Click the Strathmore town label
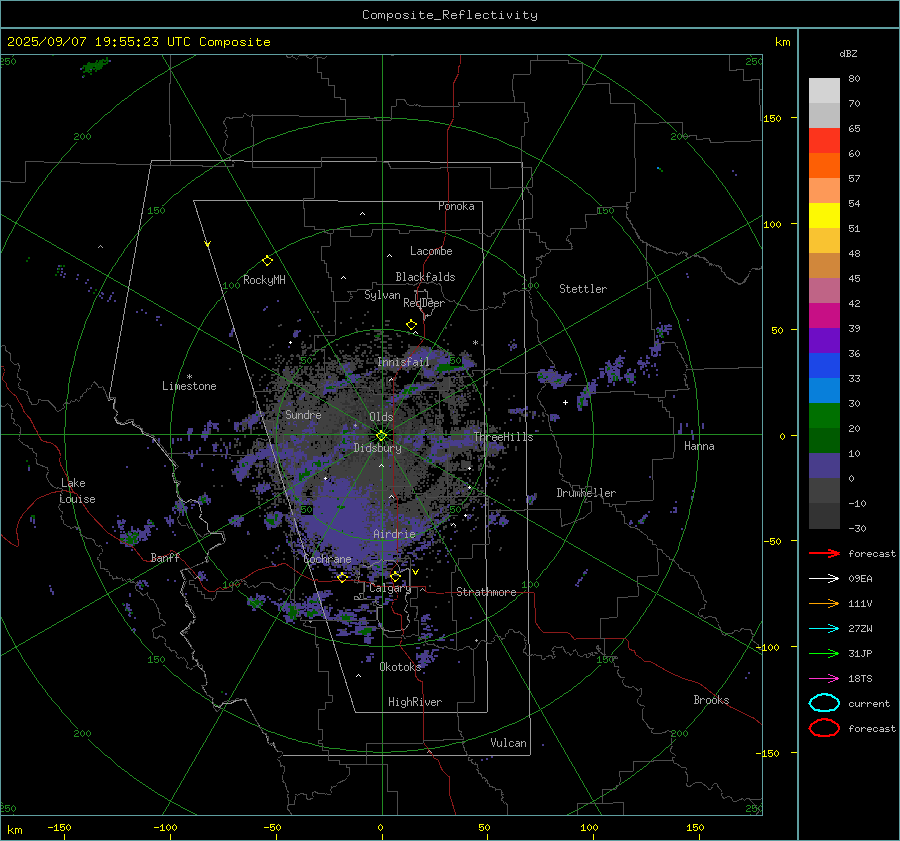This screenshot has height=841, width=900. (x=486, y=592)
